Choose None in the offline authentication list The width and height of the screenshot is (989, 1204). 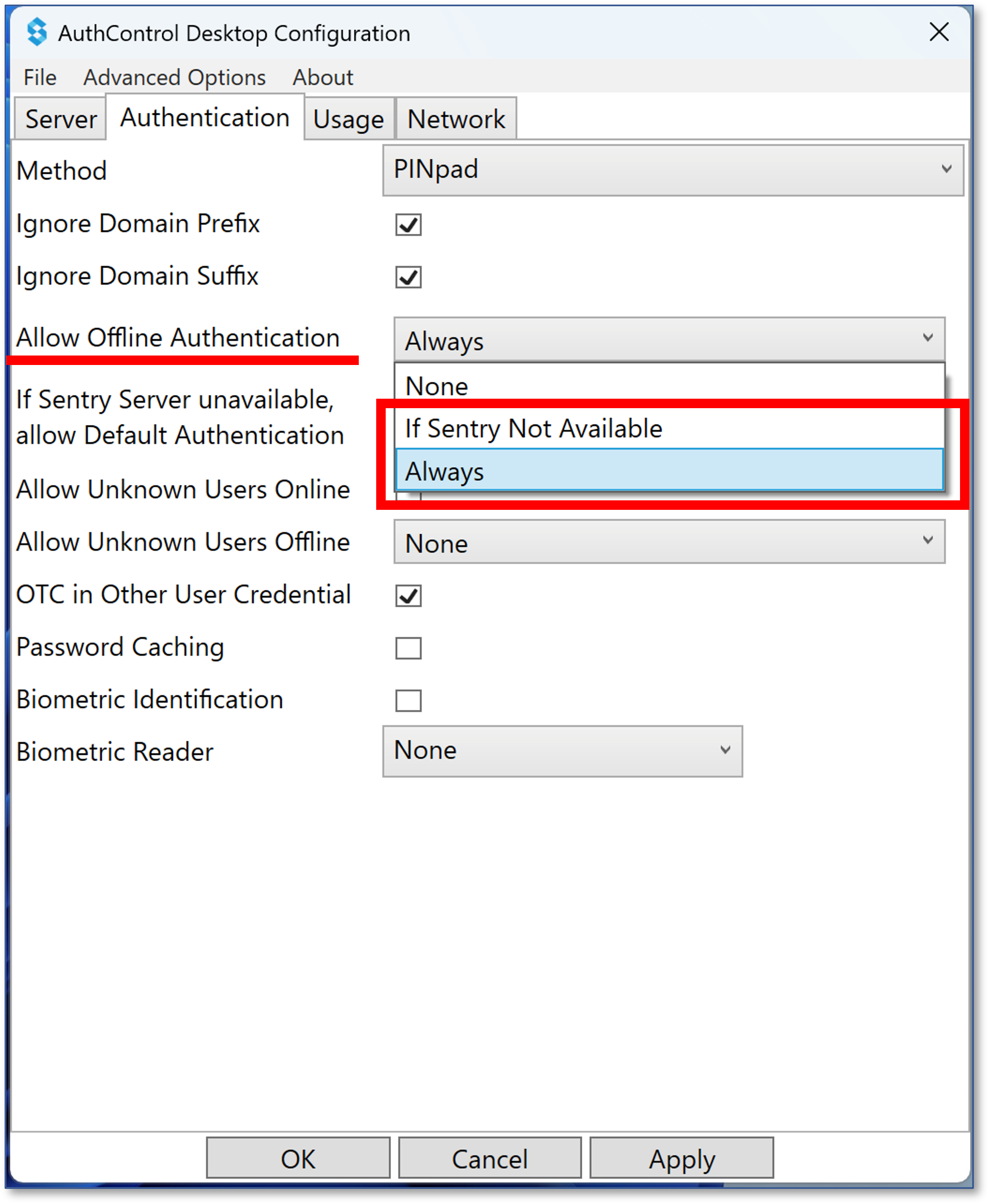(669, 386)
